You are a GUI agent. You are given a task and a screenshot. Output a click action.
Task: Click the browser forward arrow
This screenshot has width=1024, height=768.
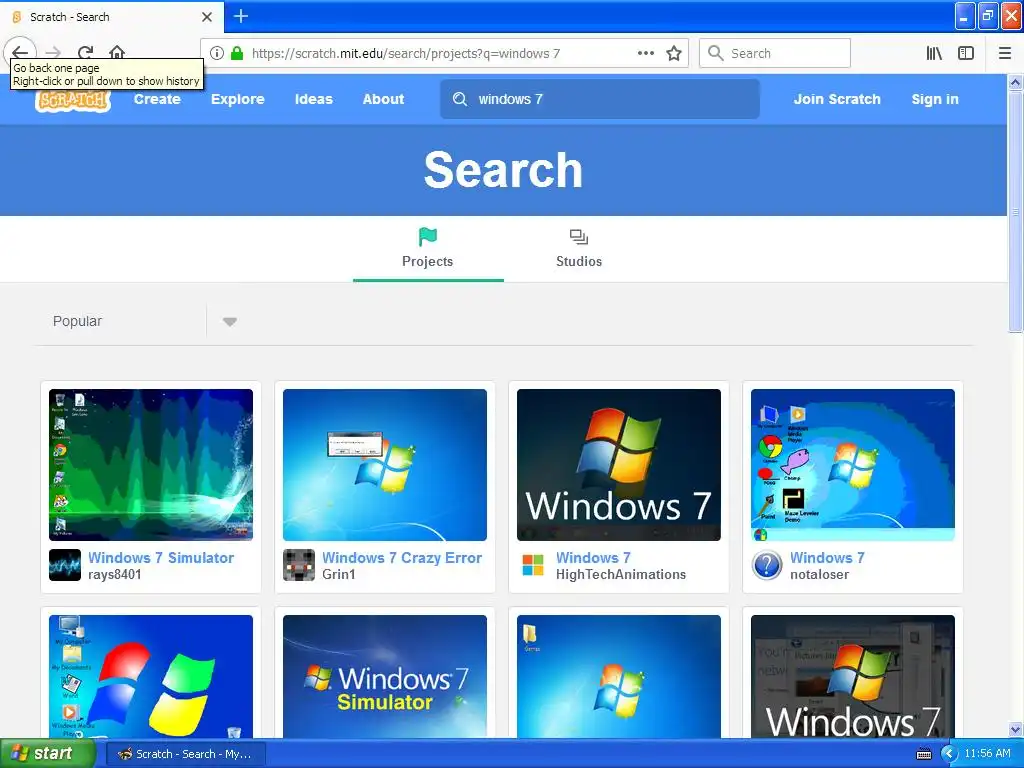point(54,52)
